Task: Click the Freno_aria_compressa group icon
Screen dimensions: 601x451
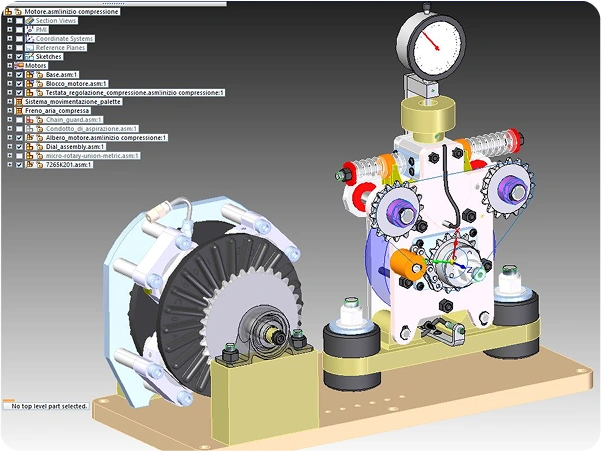Action: point(19,110)
